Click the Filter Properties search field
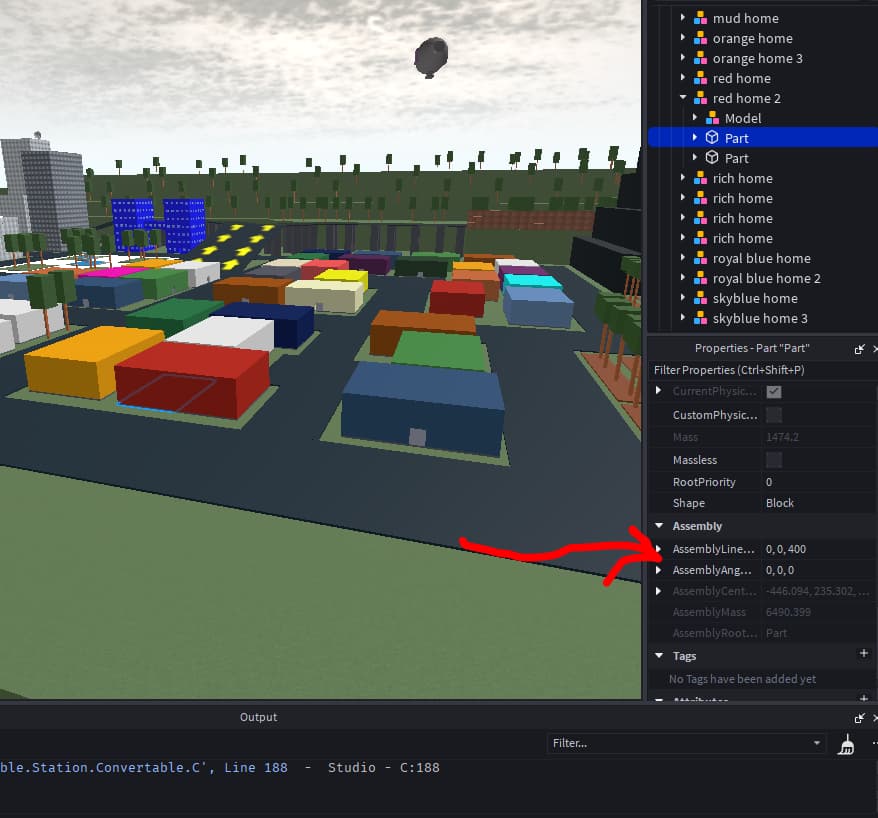Viewport: 878px width, 818px height. [x=763, y=370]
